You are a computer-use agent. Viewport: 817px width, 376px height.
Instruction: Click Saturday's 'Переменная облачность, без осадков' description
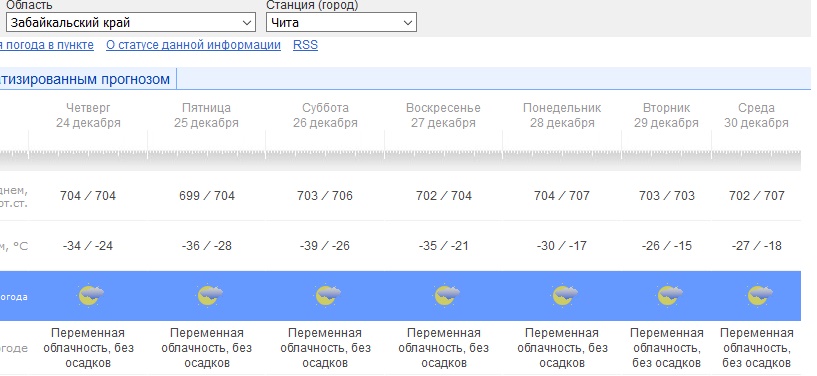(x=325, y=348)
